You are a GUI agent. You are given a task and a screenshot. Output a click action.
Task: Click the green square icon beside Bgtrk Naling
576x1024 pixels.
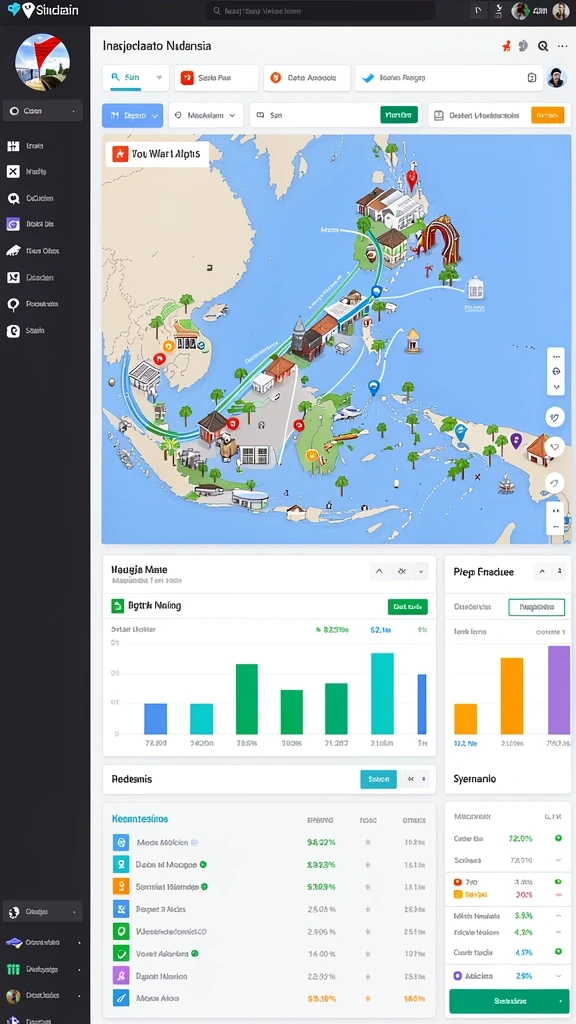pyautogui.click(x=118, y=606)
